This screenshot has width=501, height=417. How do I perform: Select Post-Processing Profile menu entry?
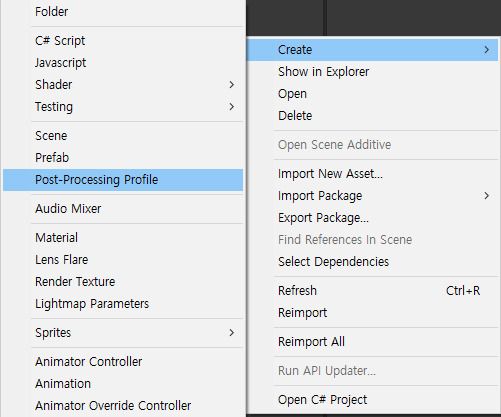point(123,180)
